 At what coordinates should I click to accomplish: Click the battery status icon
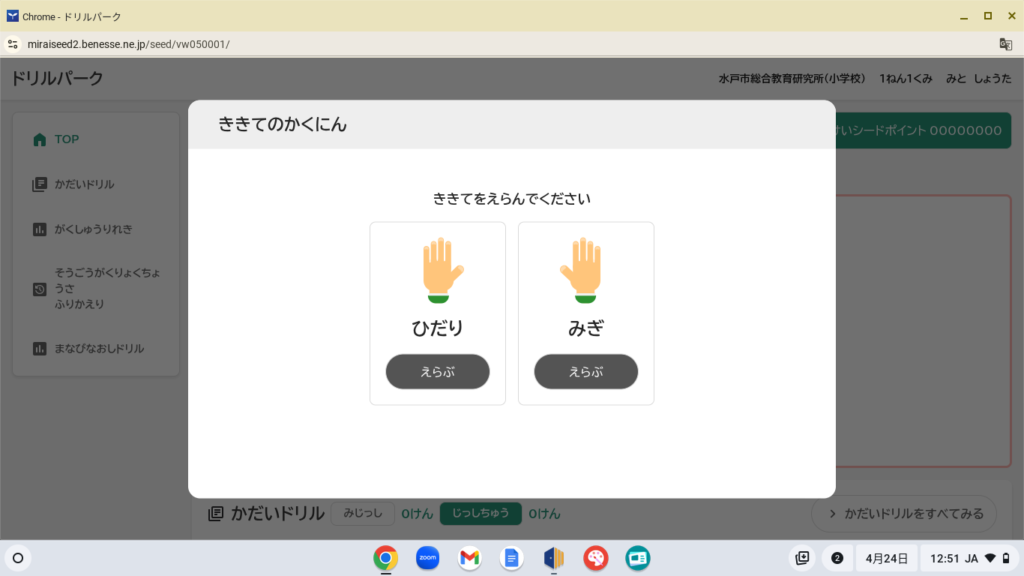pos(1006,558)
